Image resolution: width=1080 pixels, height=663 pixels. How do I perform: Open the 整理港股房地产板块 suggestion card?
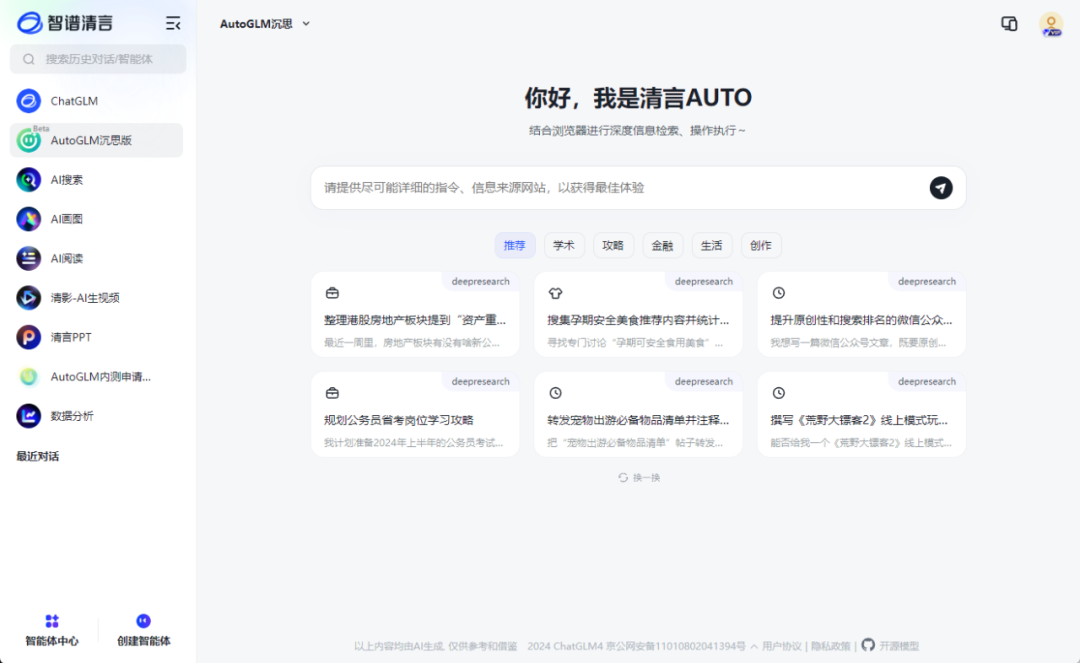[415, 315]
